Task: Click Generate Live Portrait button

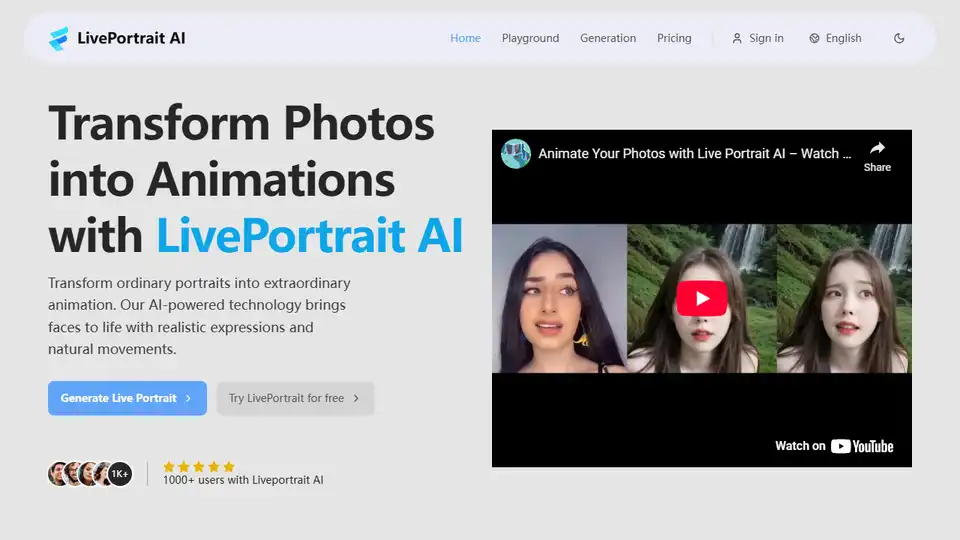Action: click(x=127, y=398)
